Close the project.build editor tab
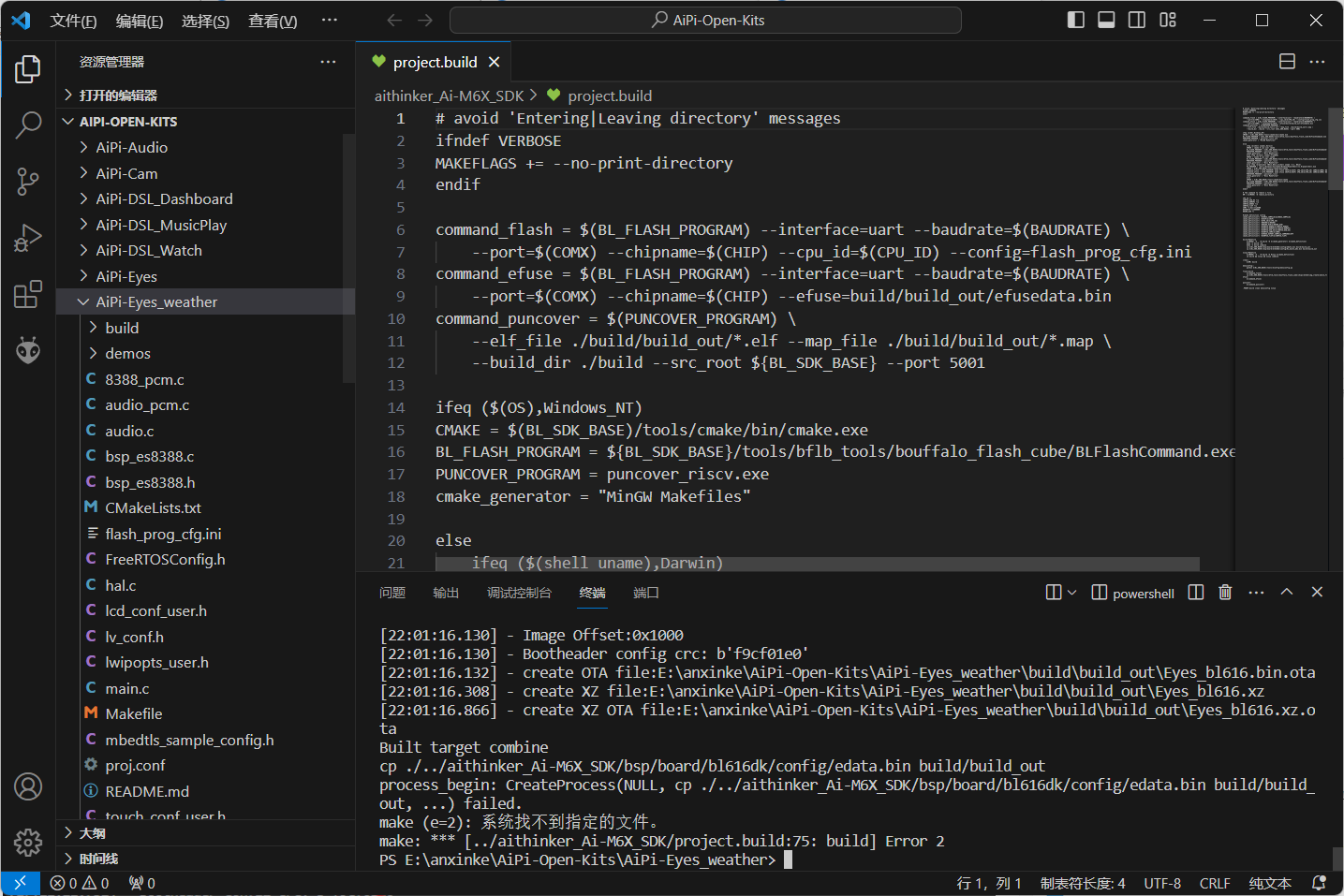This screenshot has width=1344, height=896. point(494,62)
